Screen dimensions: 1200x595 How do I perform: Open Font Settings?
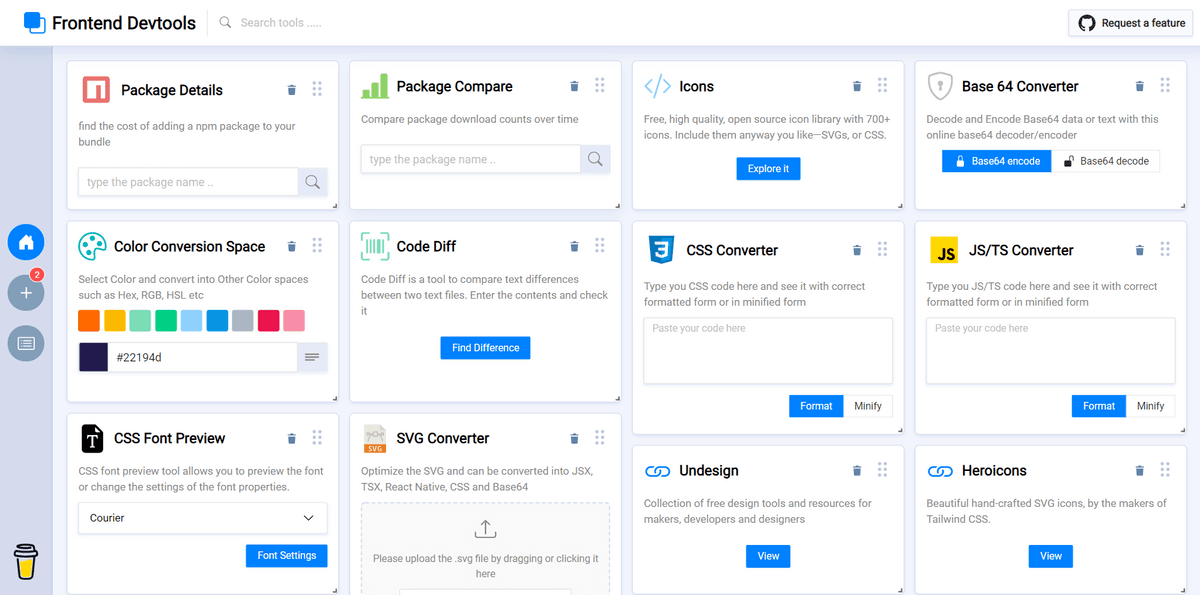point(287,556)
